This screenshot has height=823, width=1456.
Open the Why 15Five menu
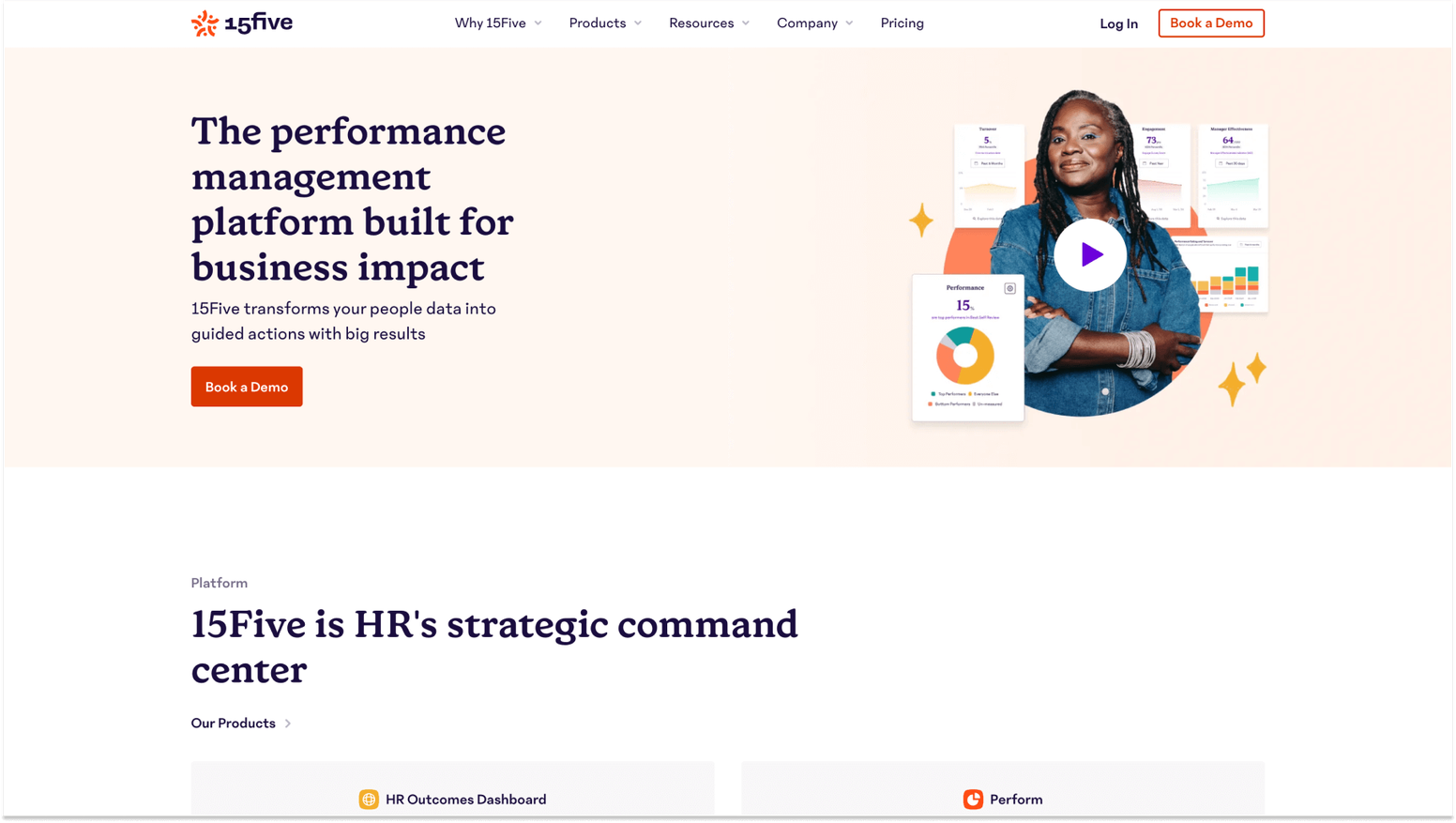pos(498,23)
